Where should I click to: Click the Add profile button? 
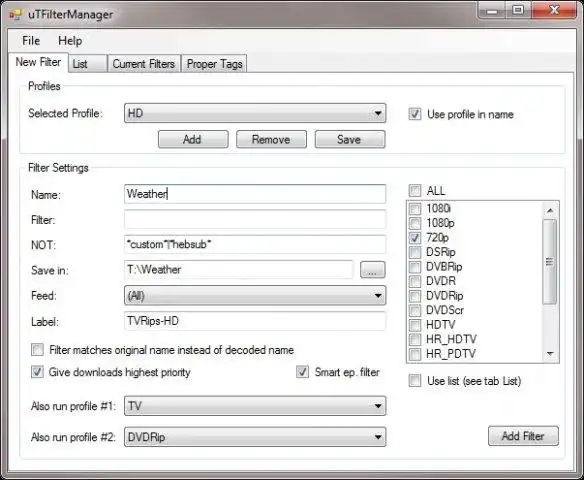pos(193,139)
